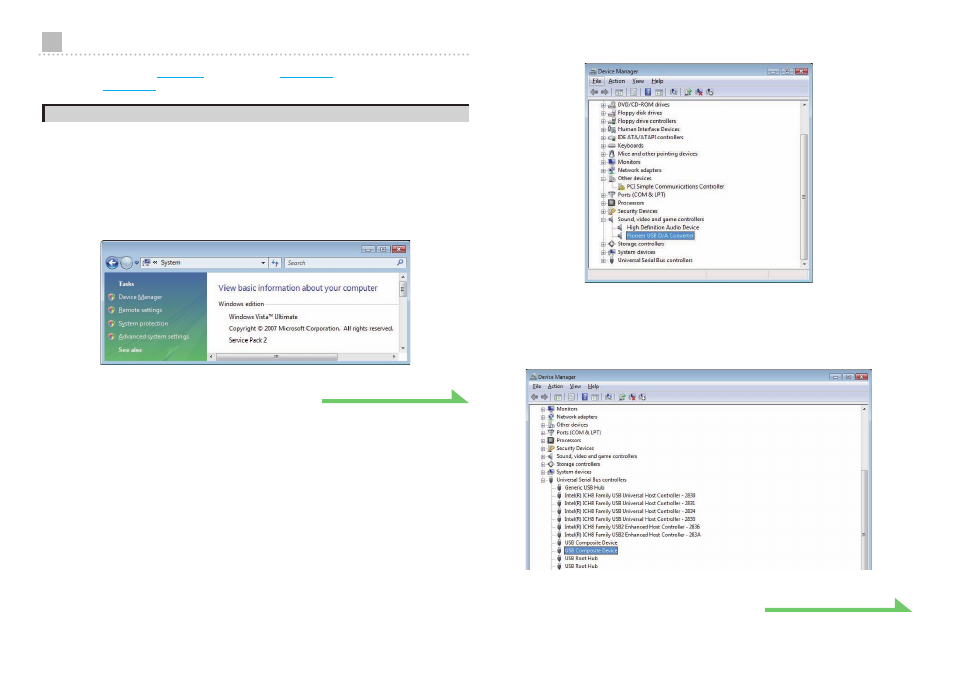Click the Update Driver icon in the Pioneer-selected Device Manager
This screenshot has height=674, width=954.
(x=688, y=92)
